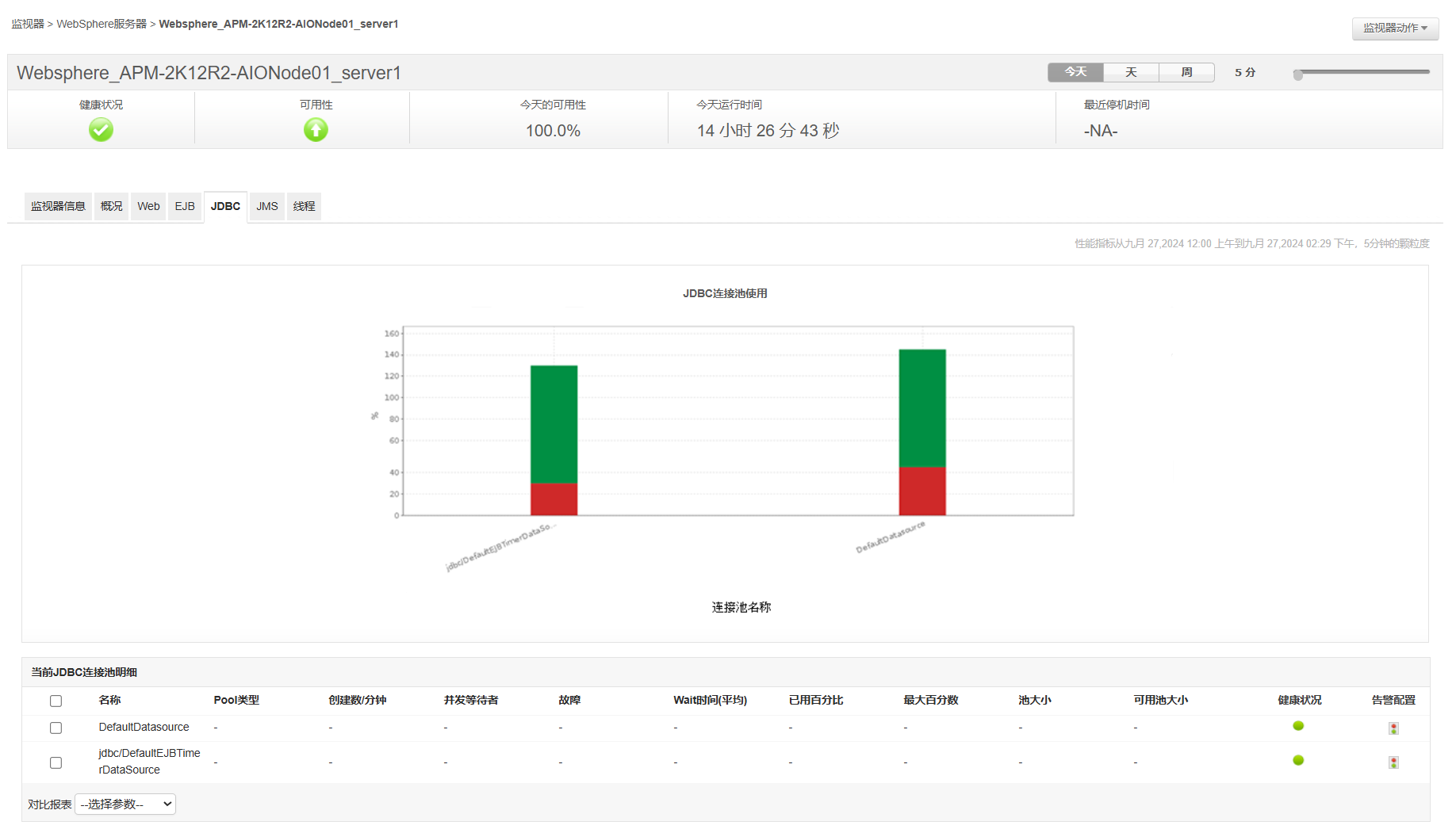Switch to the 监视器信息 tab

58,206
